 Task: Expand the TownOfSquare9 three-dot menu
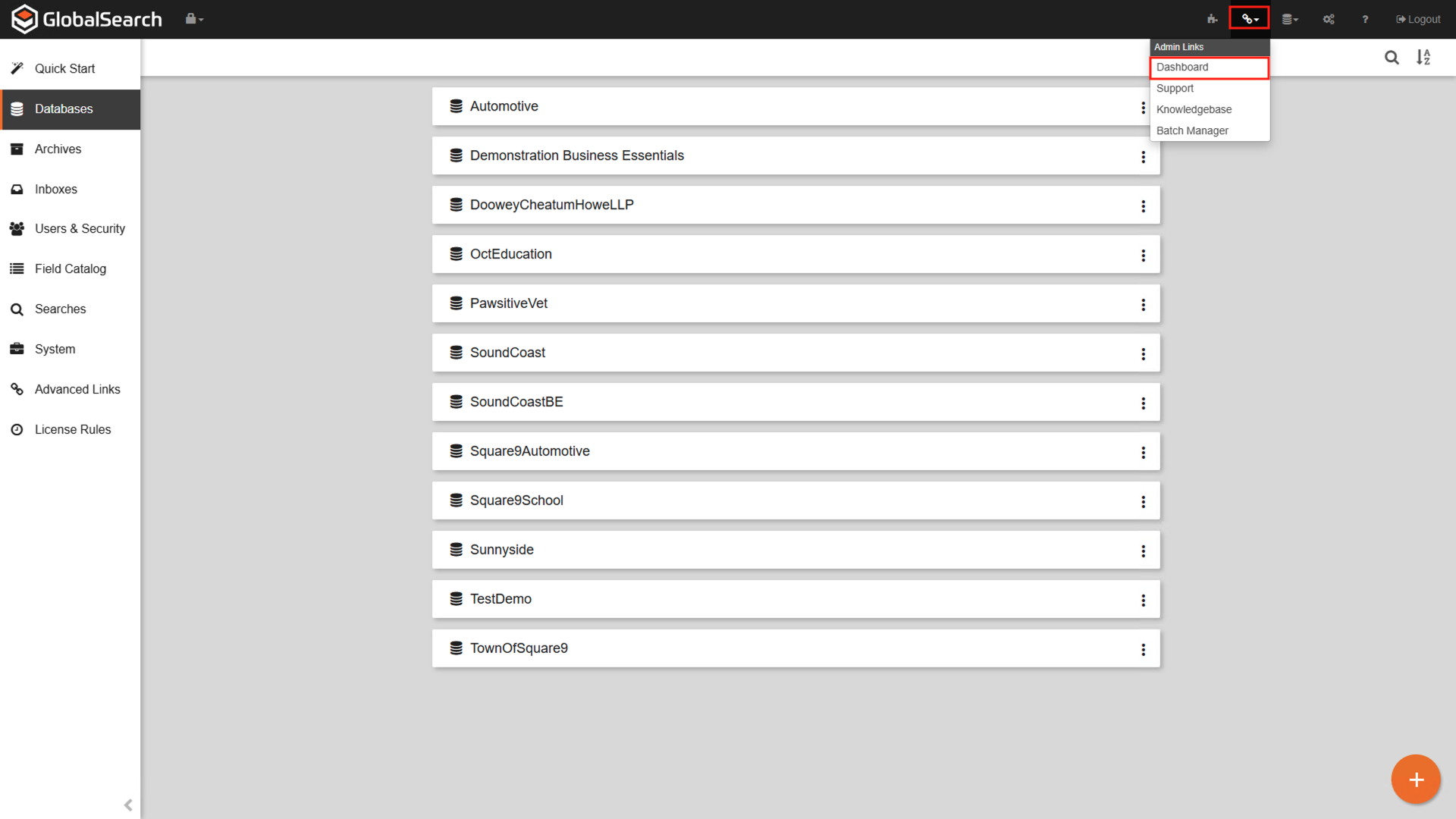pos(1143,649)
